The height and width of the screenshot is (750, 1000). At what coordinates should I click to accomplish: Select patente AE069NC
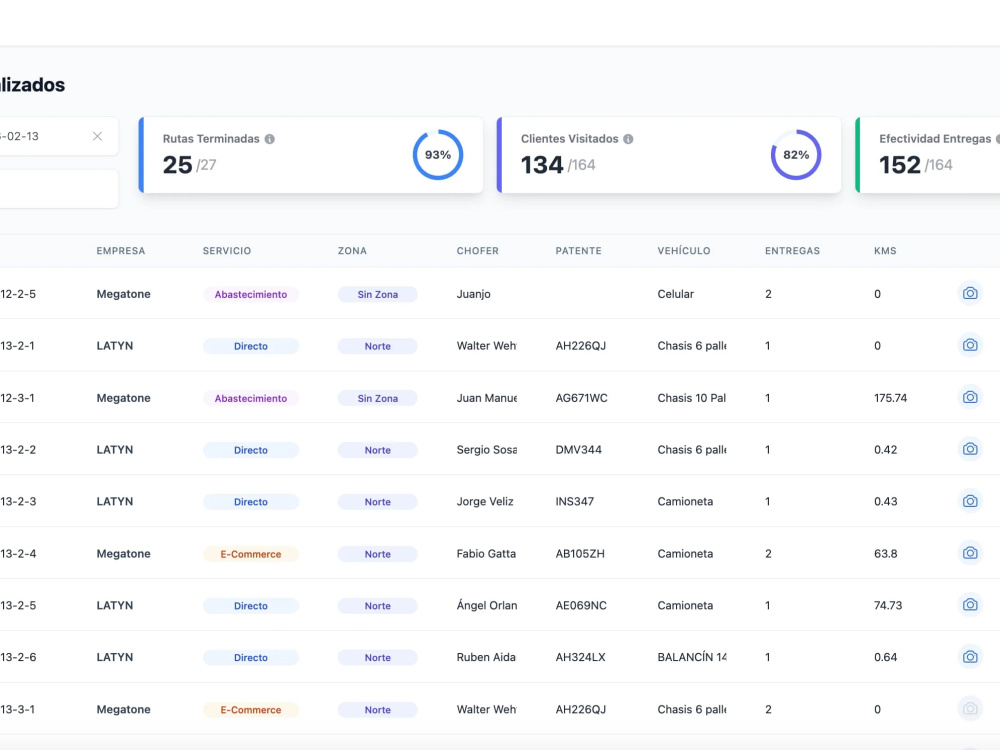(581, 605)
